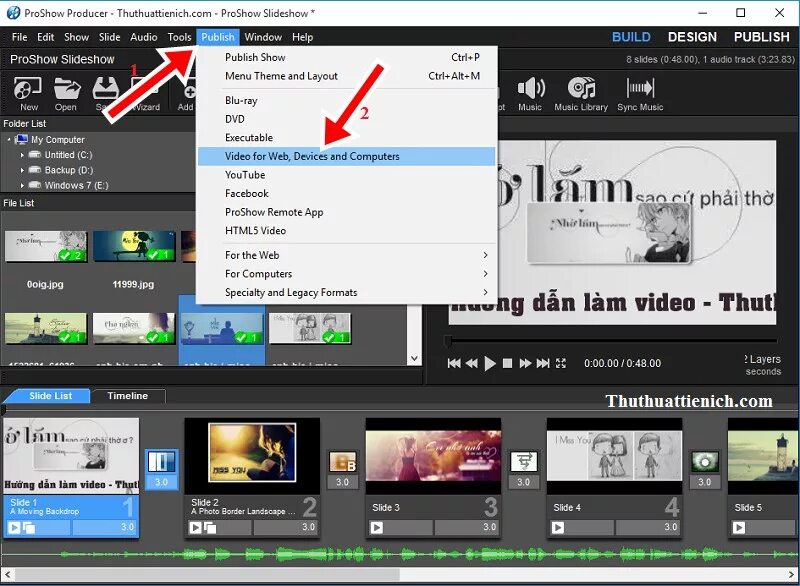
Task: Select Facebook publish option
Action: [x=346, y=193]
